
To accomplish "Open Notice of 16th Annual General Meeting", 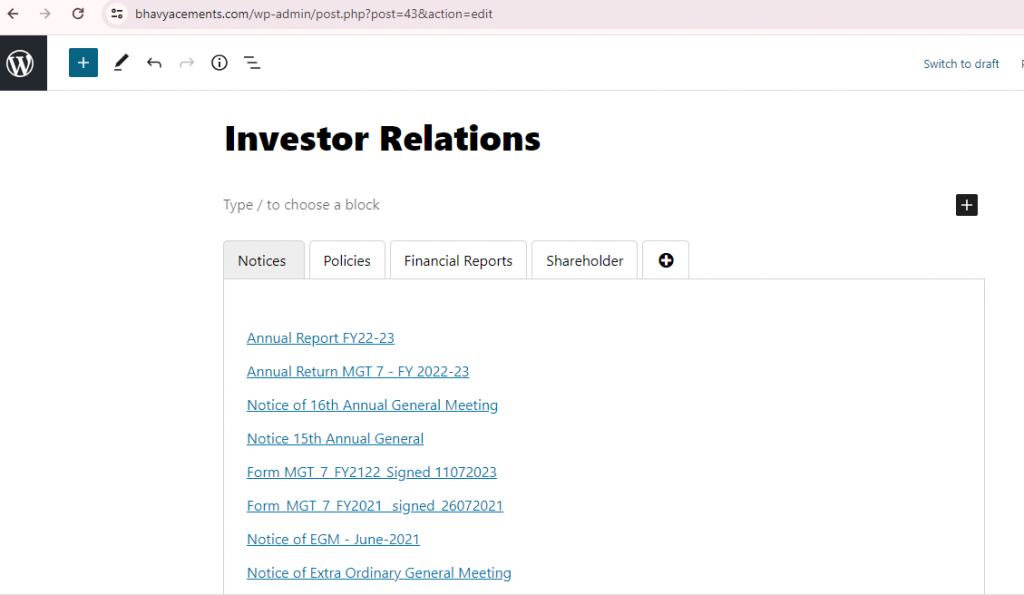I will pyautogui.click(x=372, y=406).
